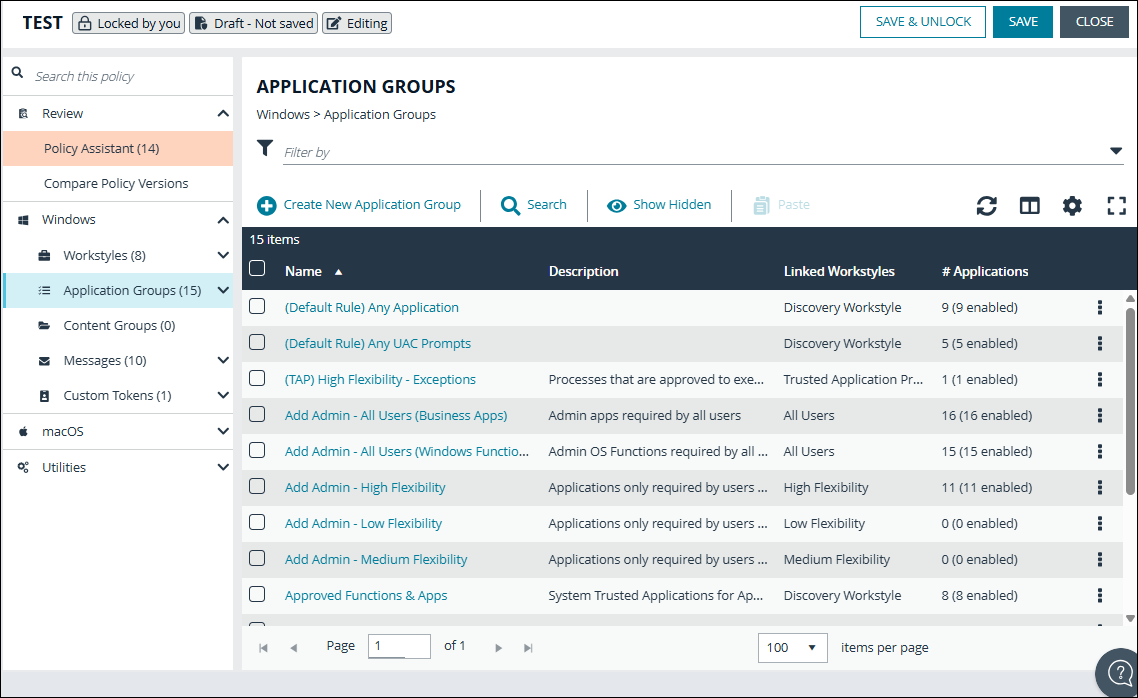Viewport: 1138px width, 698px height.
Task: Check the Add Admin - High Flexibility row checkbox
Action: (x=257, y=487)
